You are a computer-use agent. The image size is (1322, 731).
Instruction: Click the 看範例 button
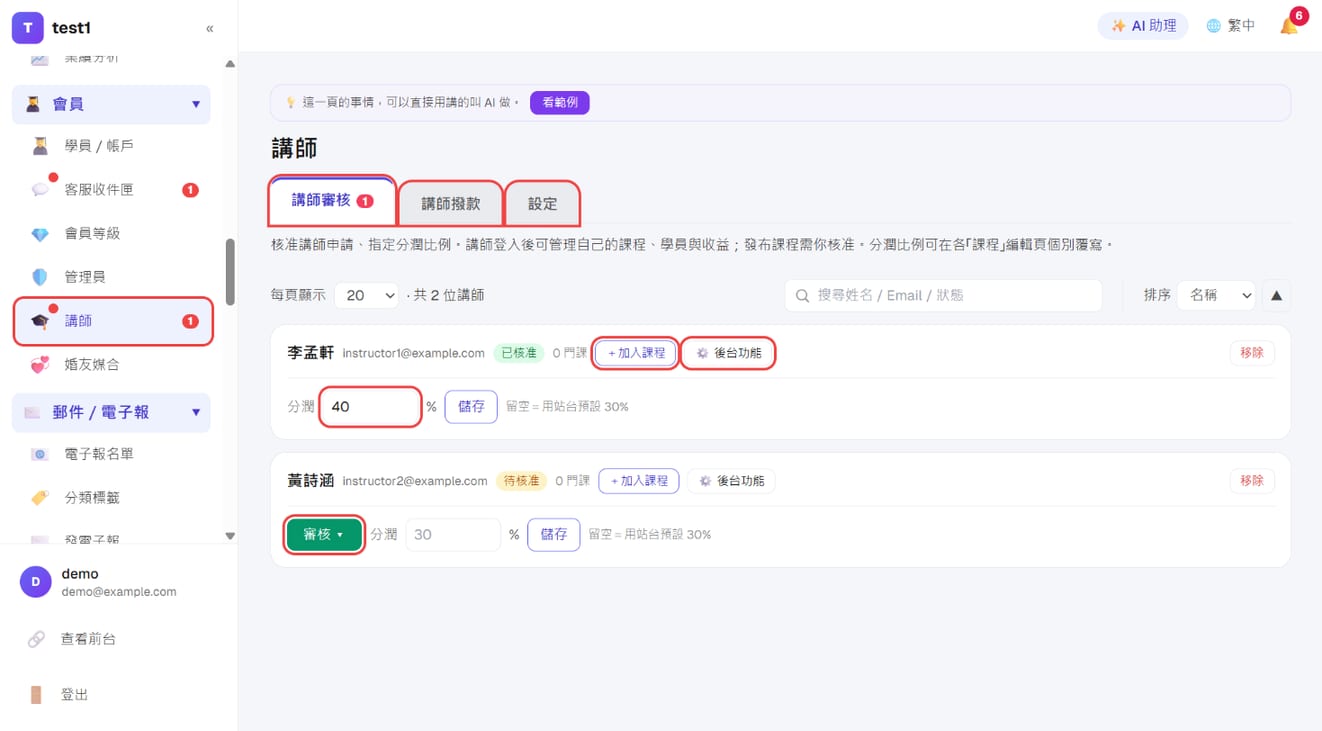coord(560,102)
